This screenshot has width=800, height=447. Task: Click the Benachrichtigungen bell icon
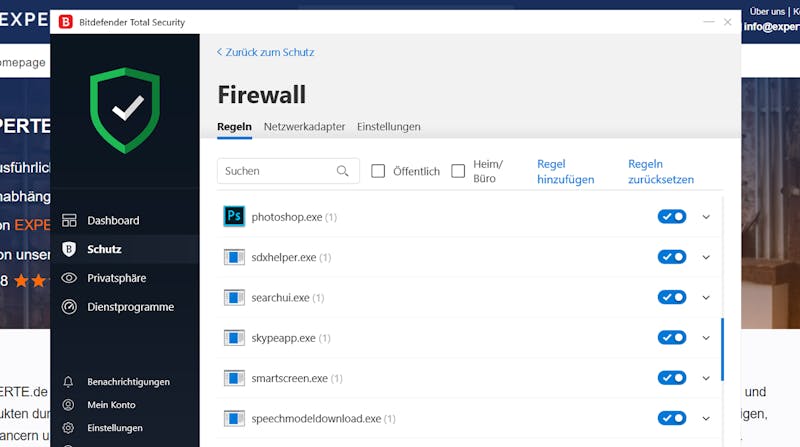(x=68, y=382)
